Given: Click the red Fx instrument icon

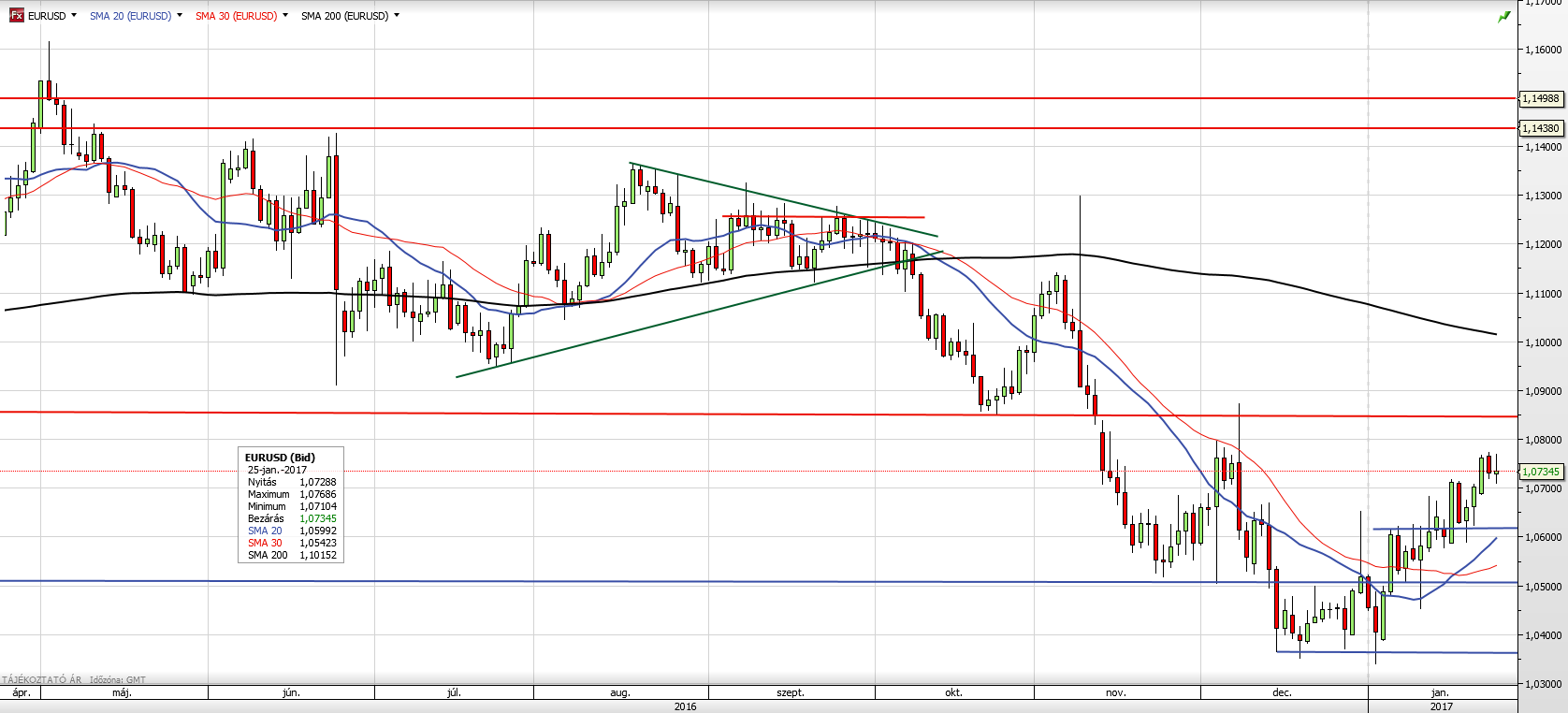Looking at the screenshot, I should click(17, 16).
